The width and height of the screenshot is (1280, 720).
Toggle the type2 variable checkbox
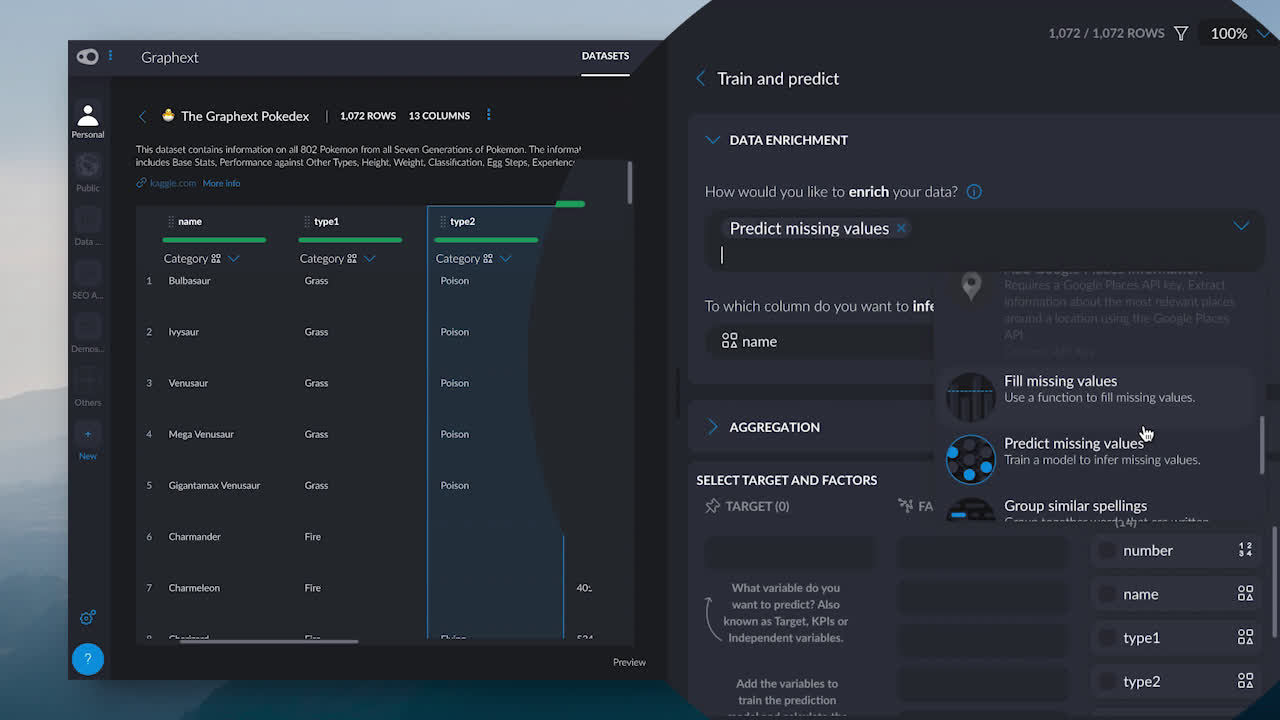pos(1107,681)
